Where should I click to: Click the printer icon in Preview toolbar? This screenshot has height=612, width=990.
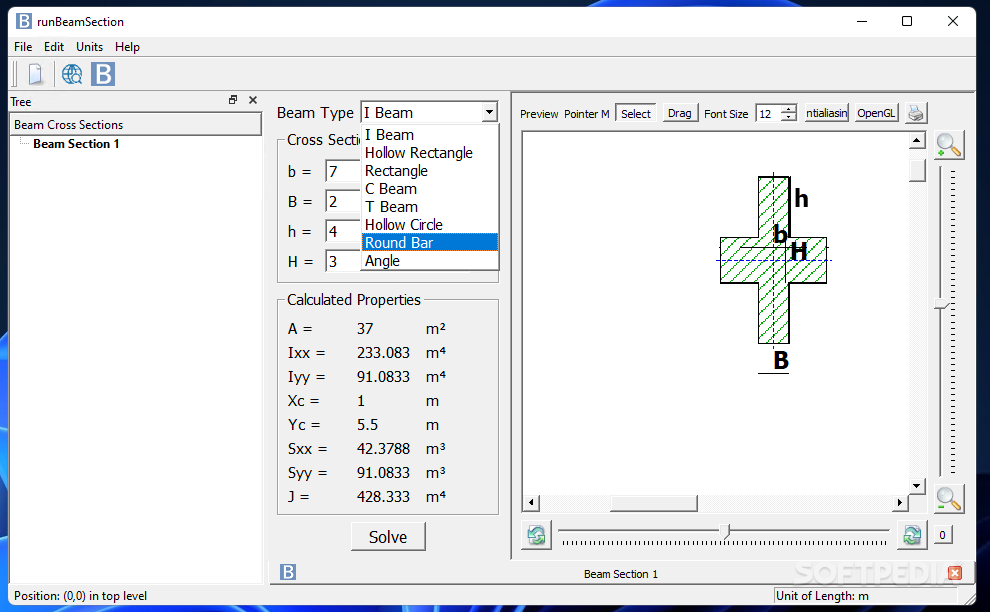[915, 114]
